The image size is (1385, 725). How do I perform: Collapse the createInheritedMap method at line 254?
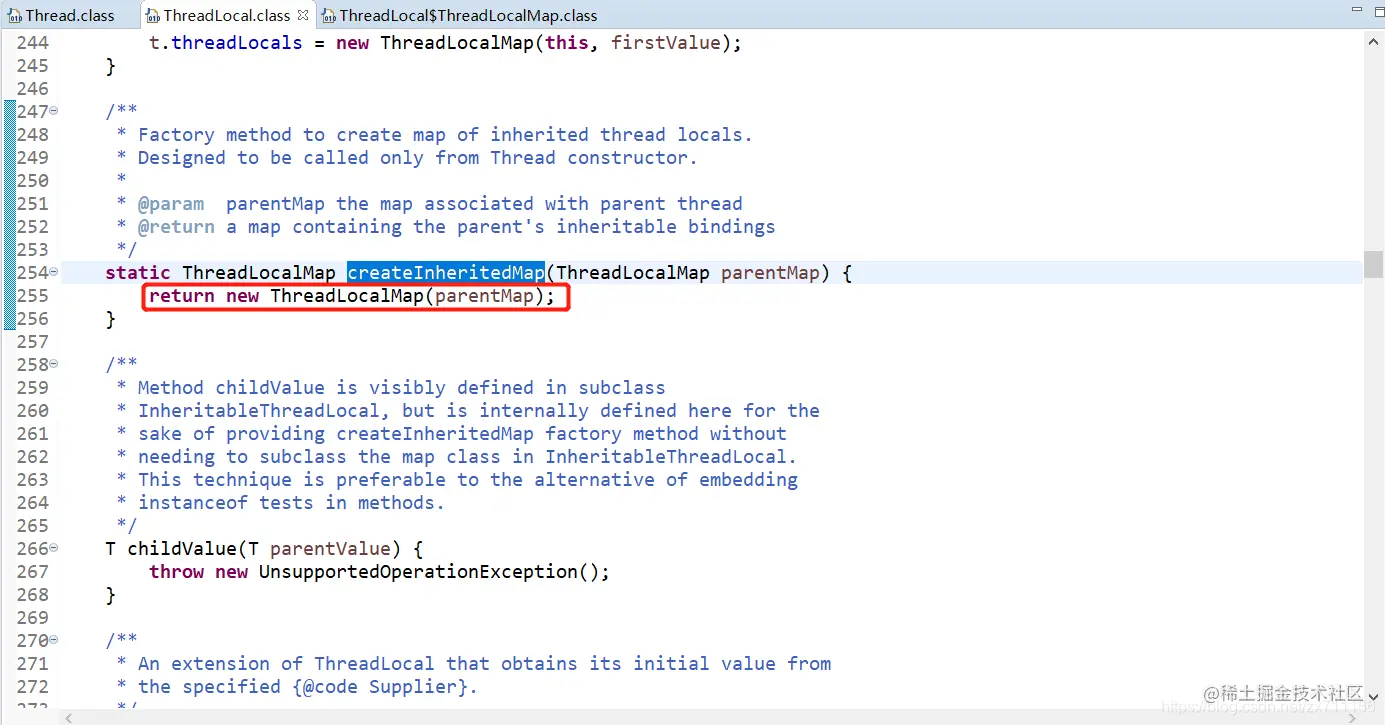(54, 272)
